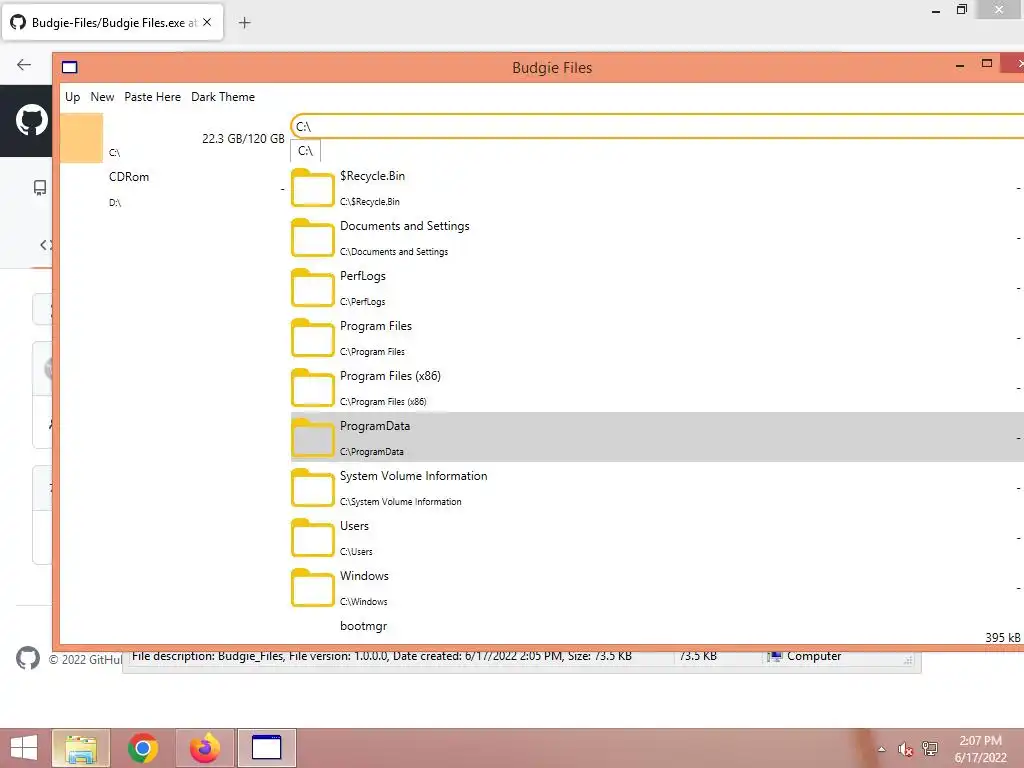Viewport: 1024px width, 768px height.
Task: Click the GitHub logo in browser header
Action: (x=31, y=120)
